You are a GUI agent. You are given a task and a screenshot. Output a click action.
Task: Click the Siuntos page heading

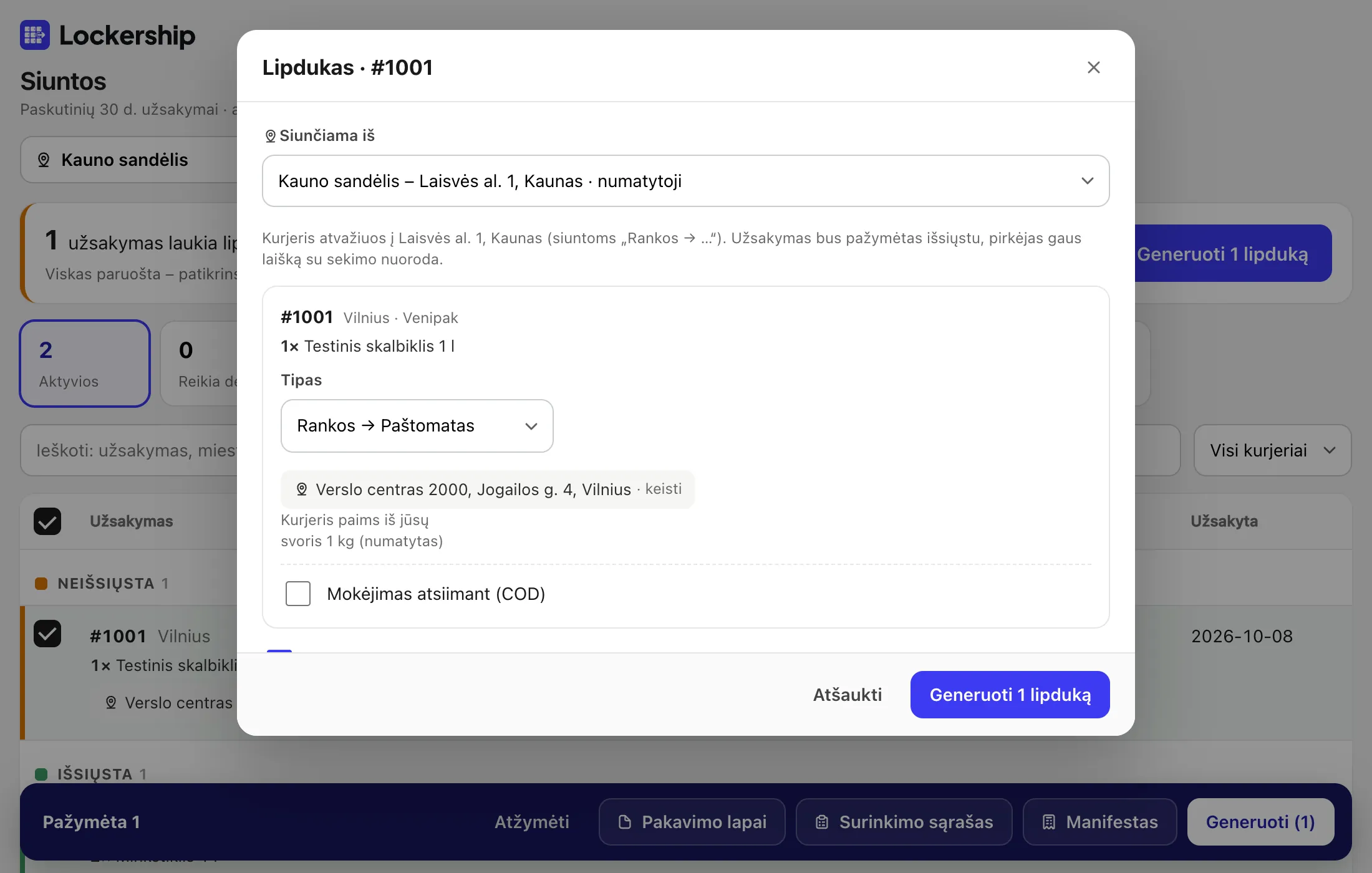63,82
